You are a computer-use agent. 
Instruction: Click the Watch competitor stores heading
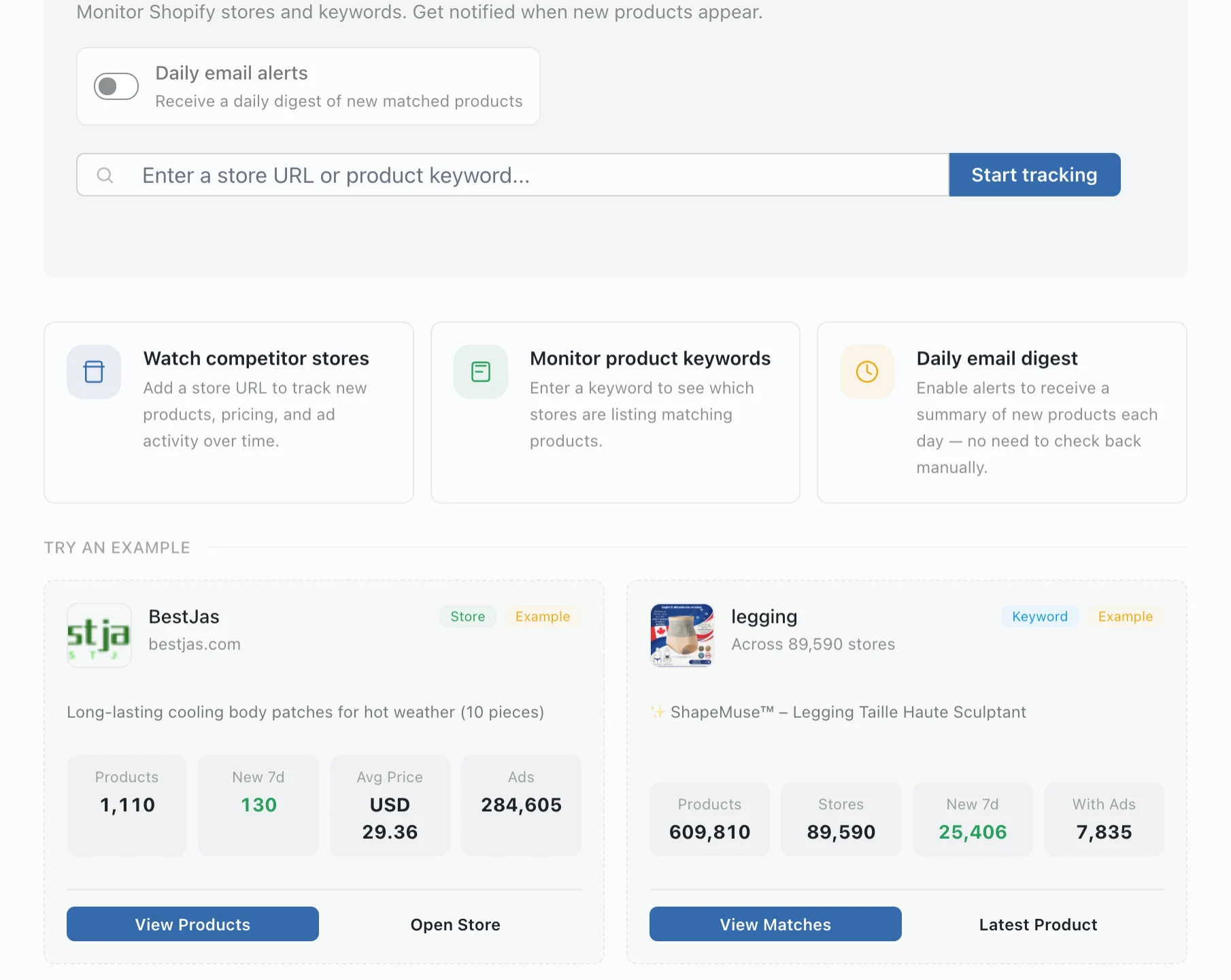tap(256, 358)
